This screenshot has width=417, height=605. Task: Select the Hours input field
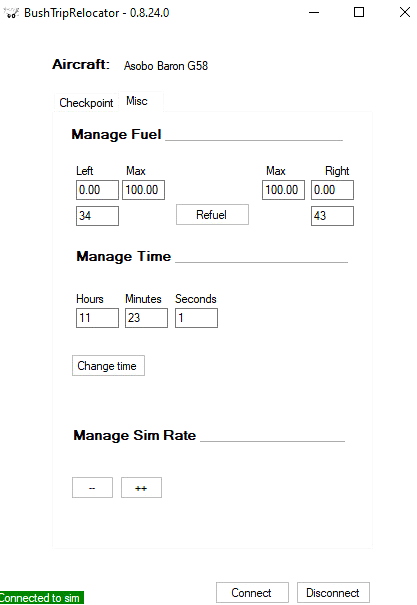click(x=97, y=318)
